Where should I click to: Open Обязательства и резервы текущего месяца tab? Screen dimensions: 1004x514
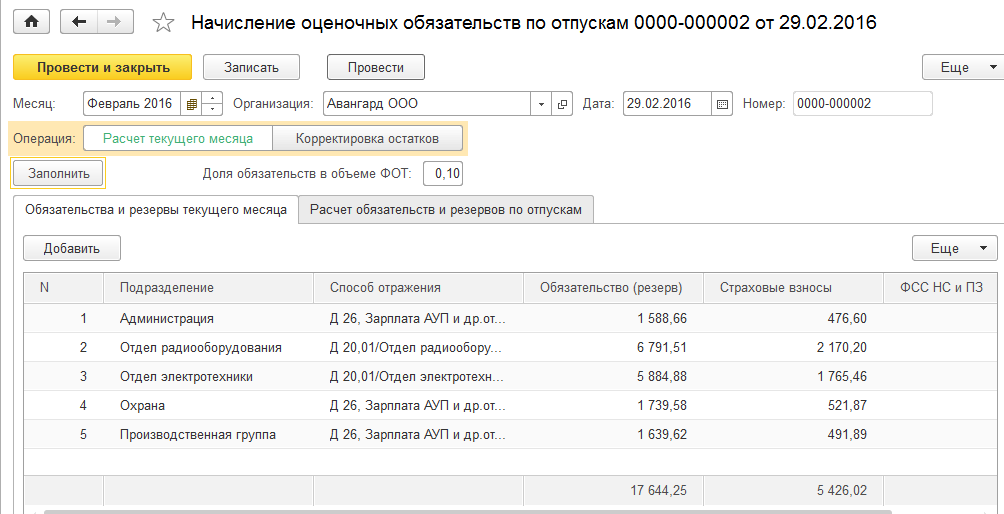click(156, 209)
